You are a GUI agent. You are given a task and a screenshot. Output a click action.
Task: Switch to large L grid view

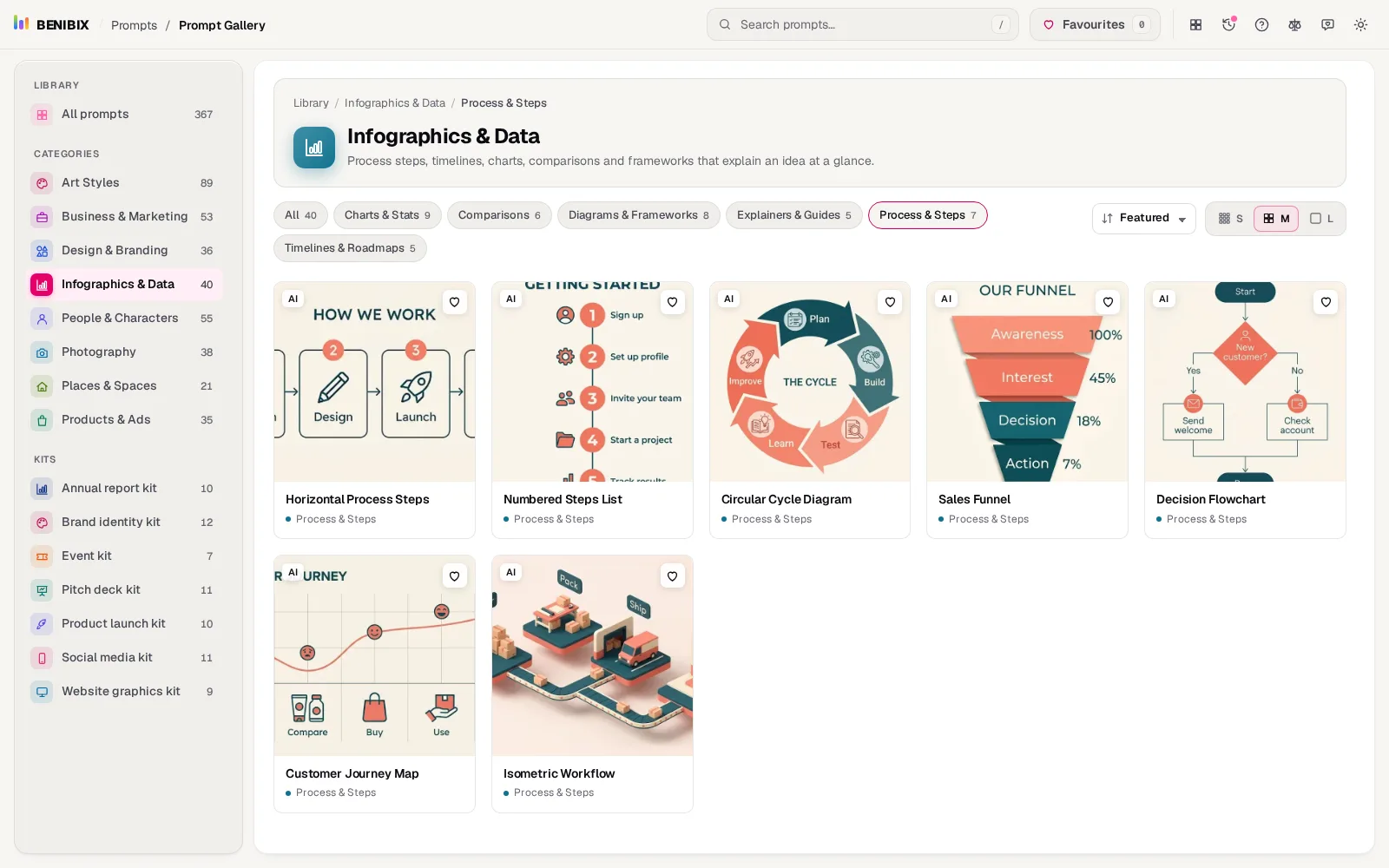[1321, 219]
